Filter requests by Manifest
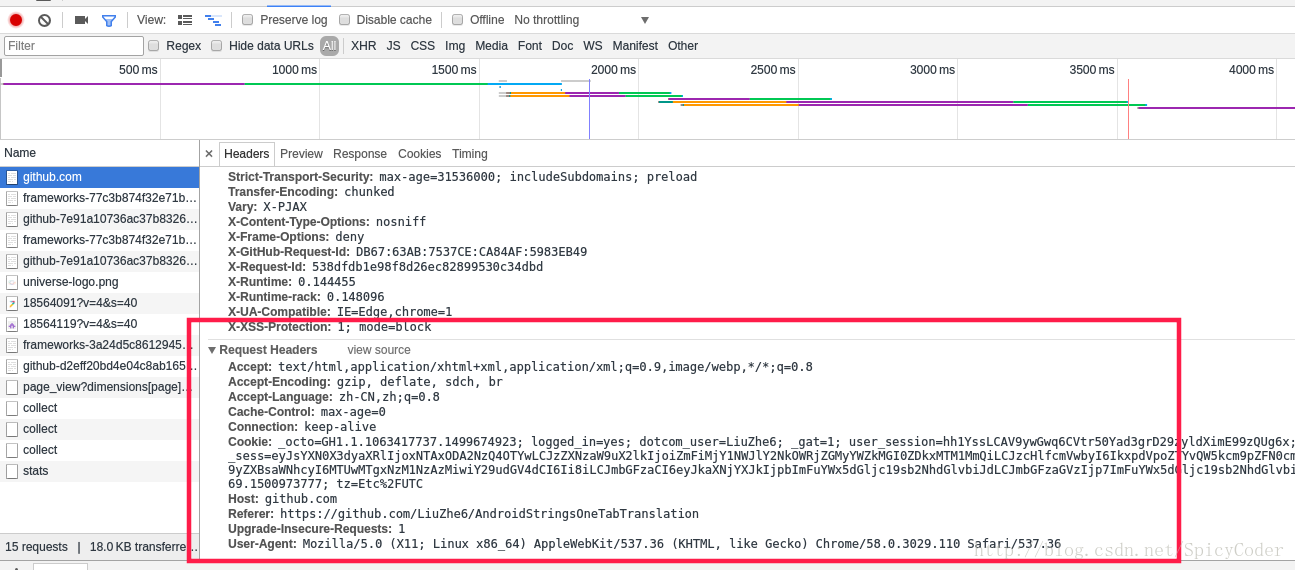The width and height of the screenshot is (1295, 570). click(635, 46)
